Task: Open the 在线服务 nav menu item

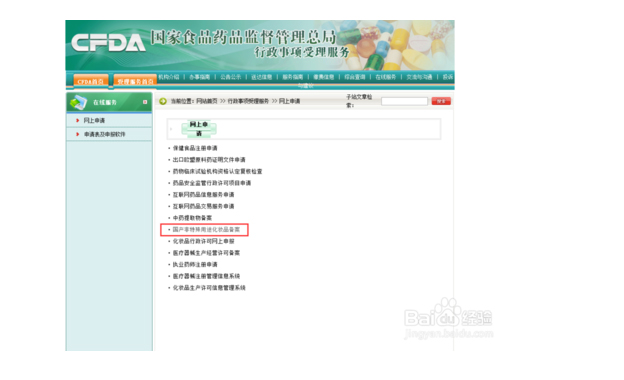Action: click(x=386, y=77)
